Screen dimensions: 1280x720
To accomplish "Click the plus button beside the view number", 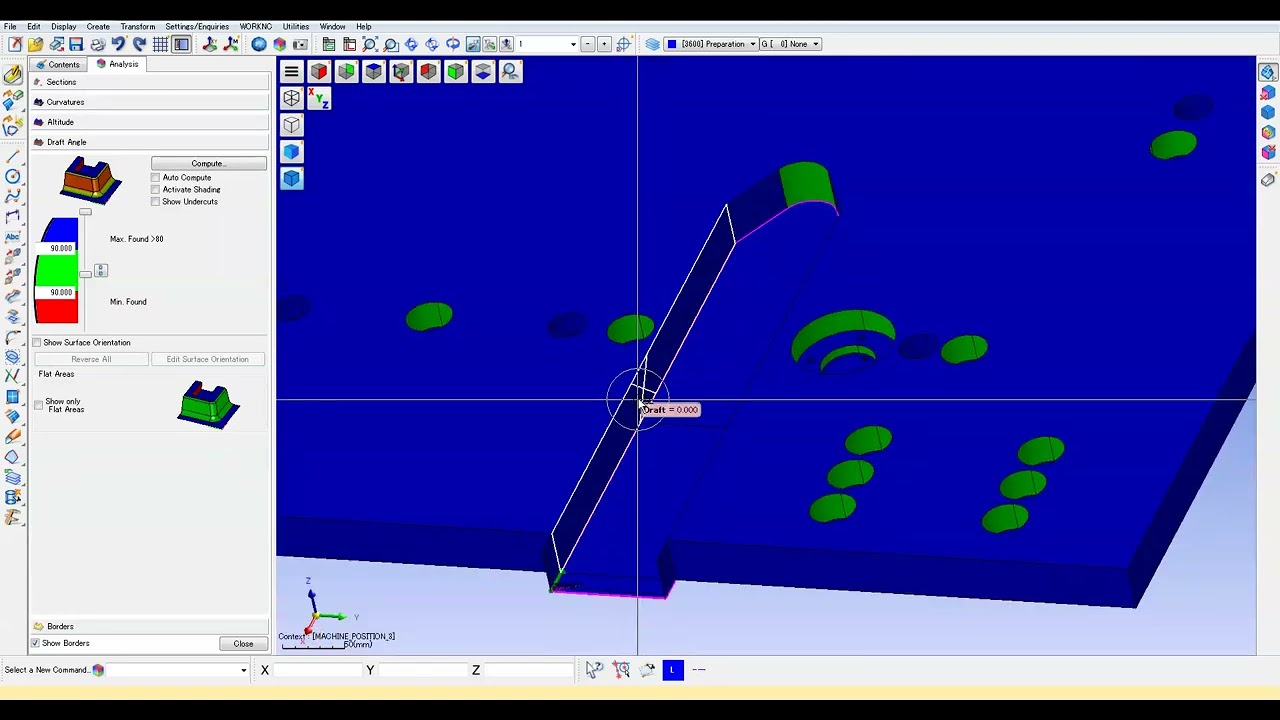I will point(604,44).
